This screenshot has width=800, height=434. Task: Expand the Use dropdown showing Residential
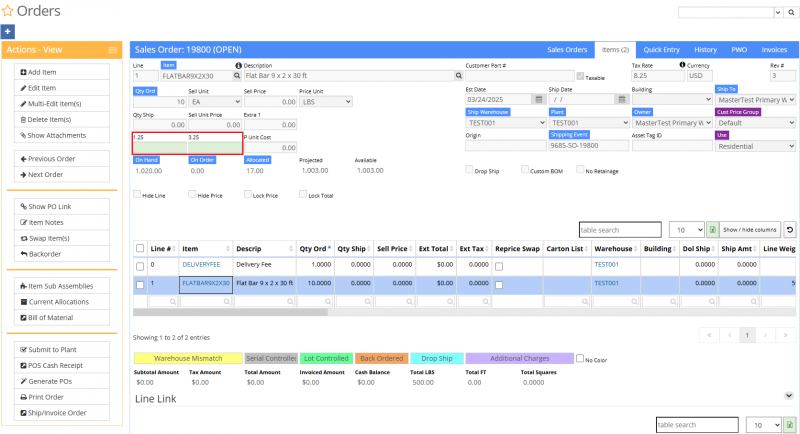(x=754, y=146)
